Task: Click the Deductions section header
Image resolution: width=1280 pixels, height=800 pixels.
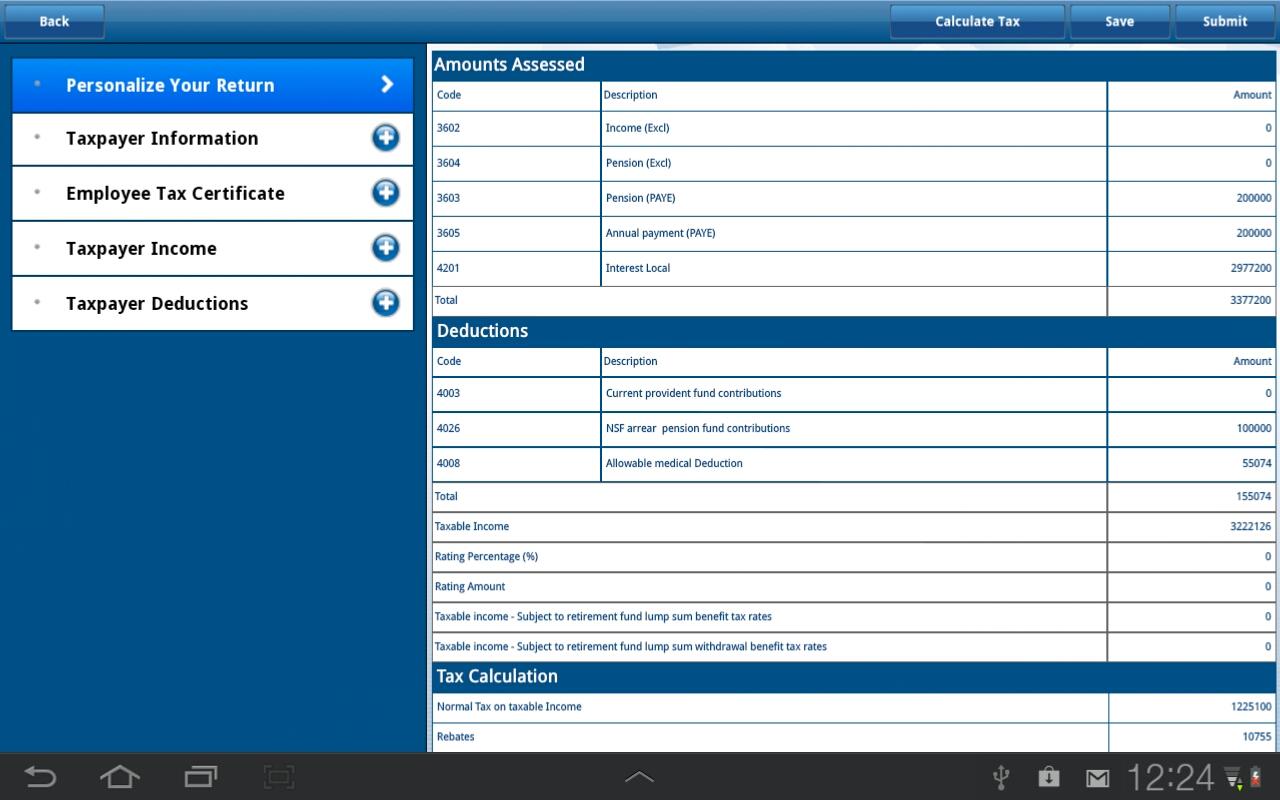Action: pos(854,331)
